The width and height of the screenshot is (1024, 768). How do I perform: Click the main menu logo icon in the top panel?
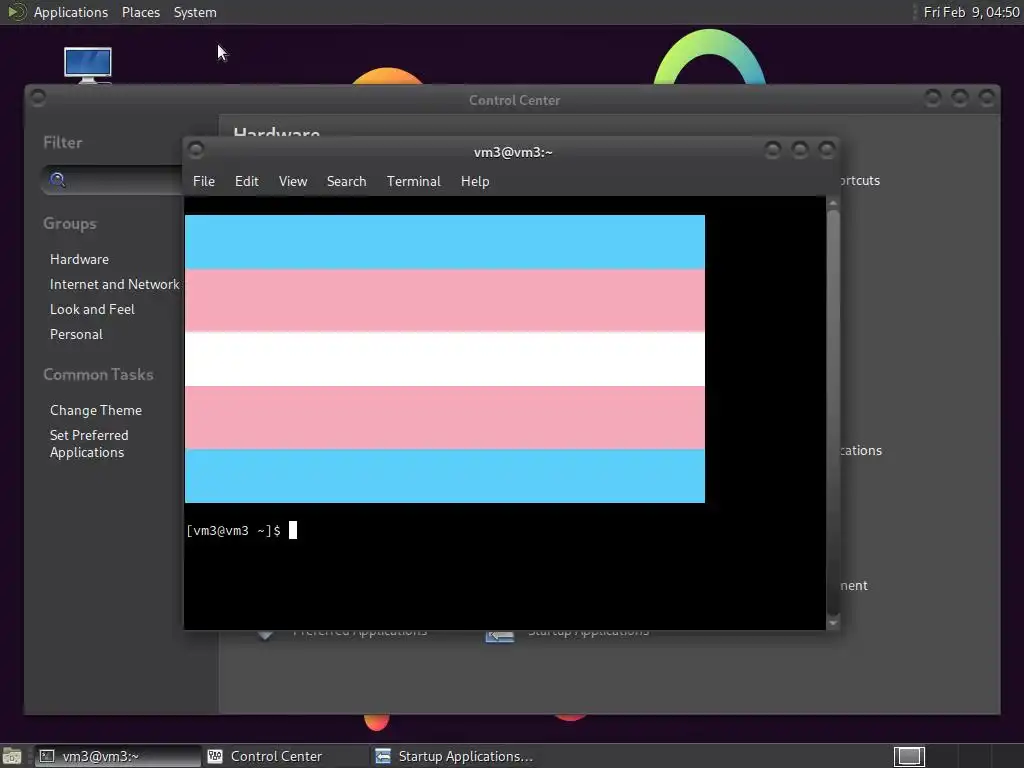point(16,12)
